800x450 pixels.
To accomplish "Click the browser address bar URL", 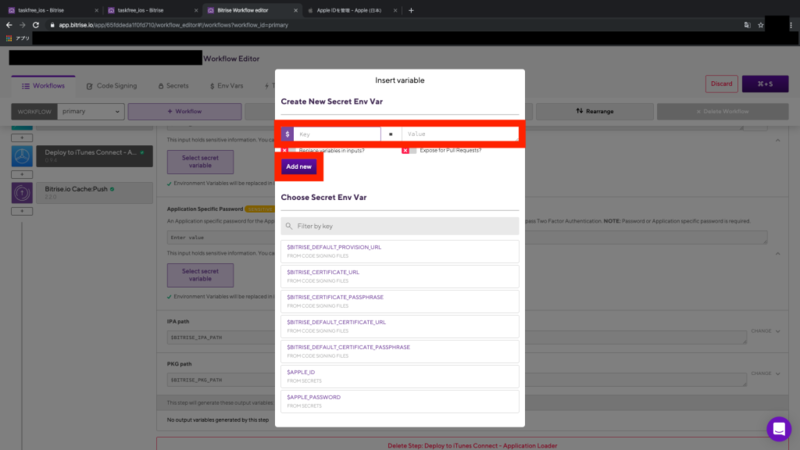I will coord(173,25).
